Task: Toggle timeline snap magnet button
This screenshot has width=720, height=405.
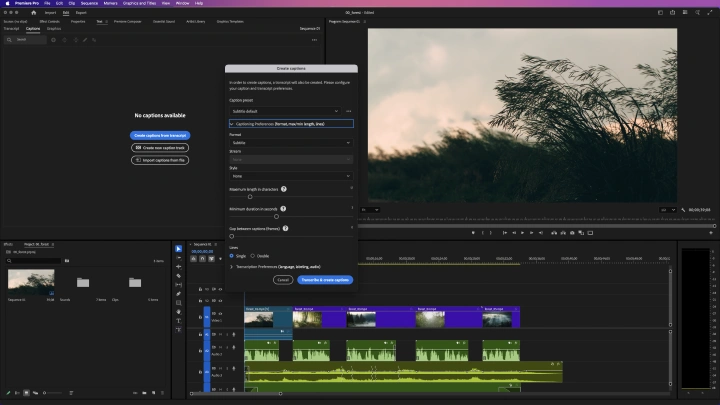Action: coord(202,259)
